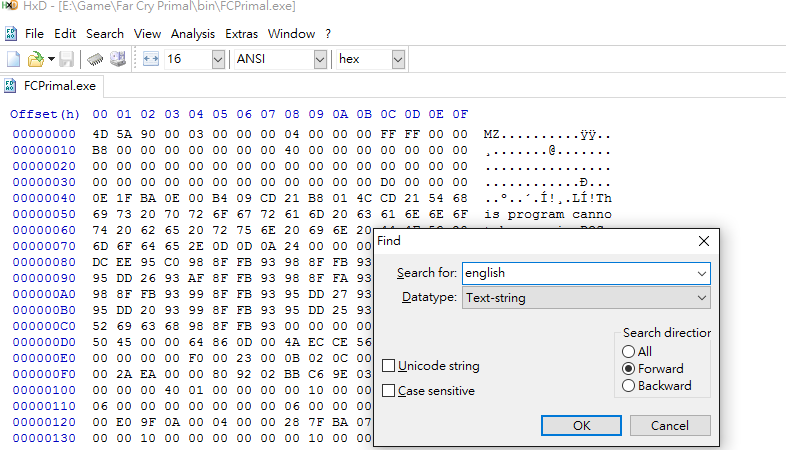
Task: Click the Offset(h) column header
Action: (45, 114)
